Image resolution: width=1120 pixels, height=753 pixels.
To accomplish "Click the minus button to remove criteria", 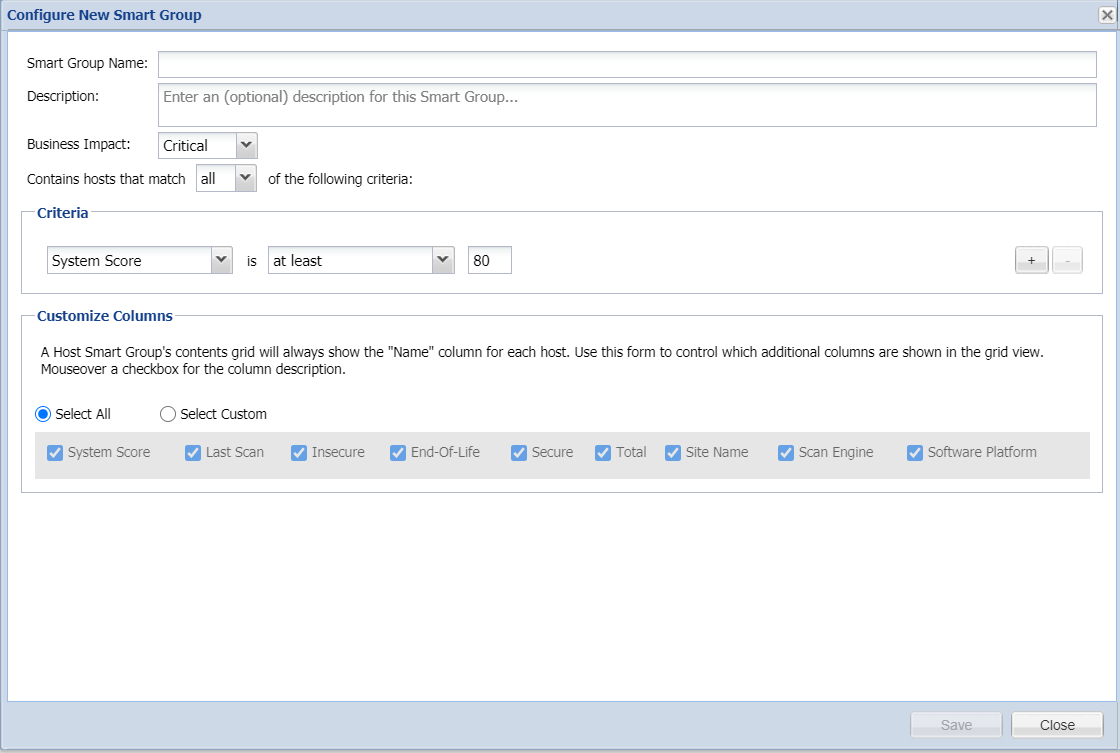I will coord(1067,261).
